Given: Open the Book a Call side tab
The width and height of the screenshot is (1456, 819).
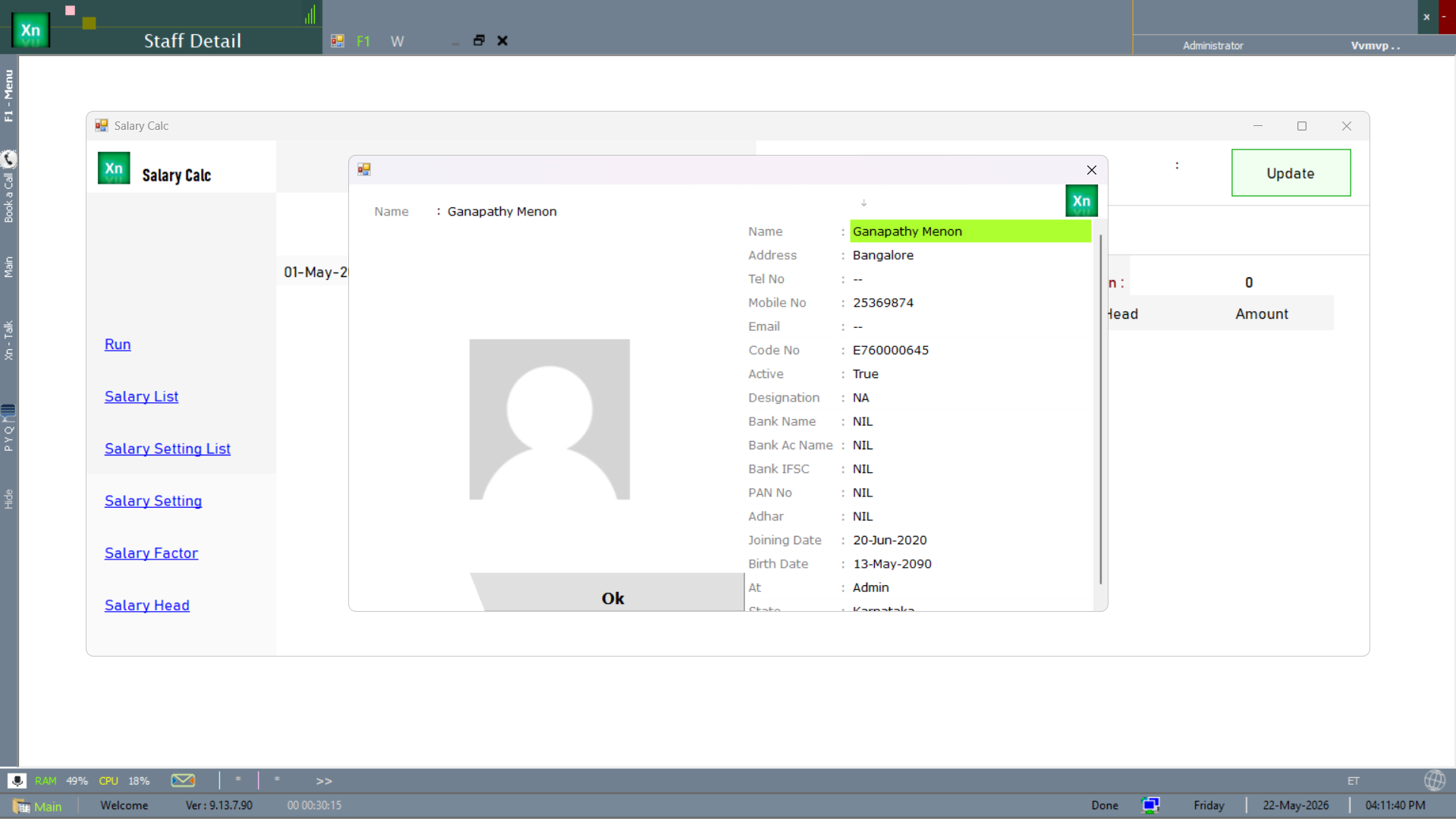Looking at the screenshot, I should (8, 197).
